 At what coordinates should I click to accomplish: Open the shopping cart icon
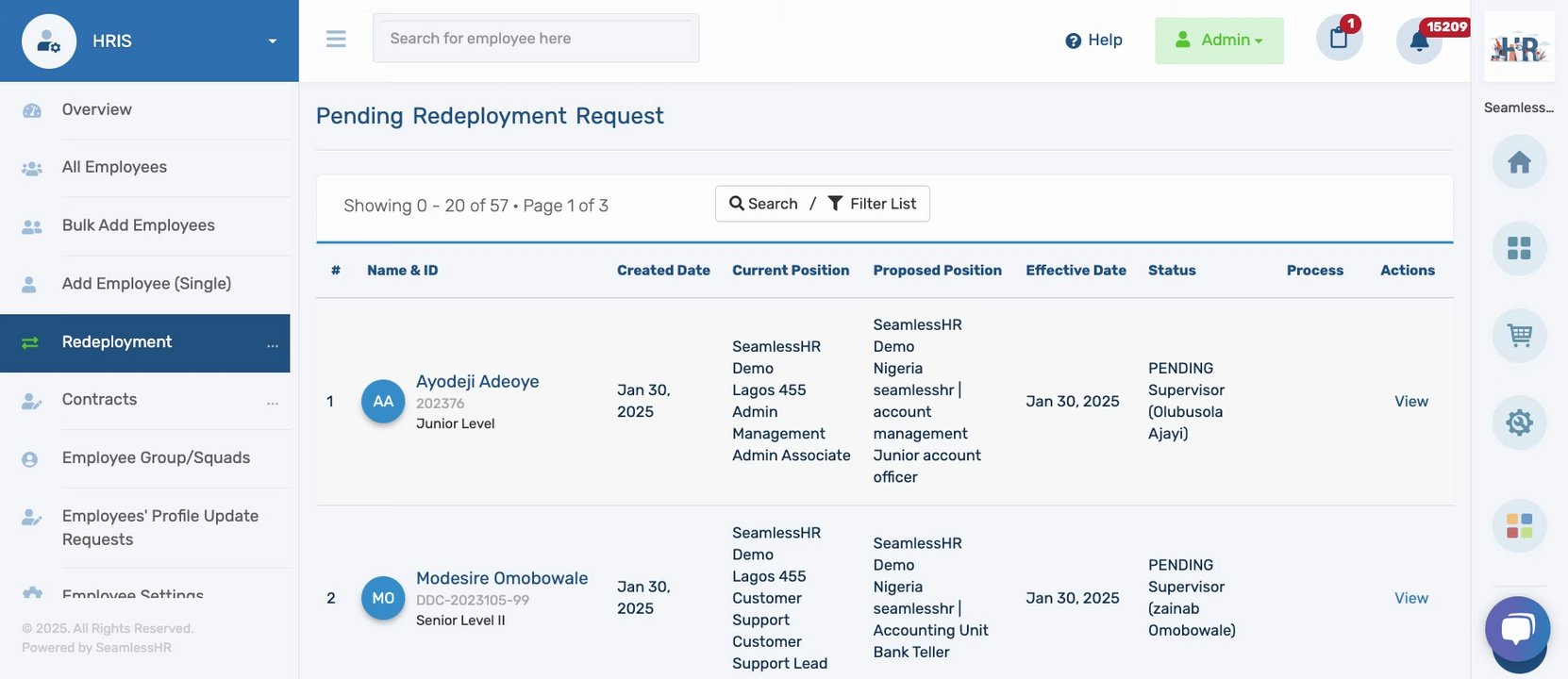(x=1519, y=335)
